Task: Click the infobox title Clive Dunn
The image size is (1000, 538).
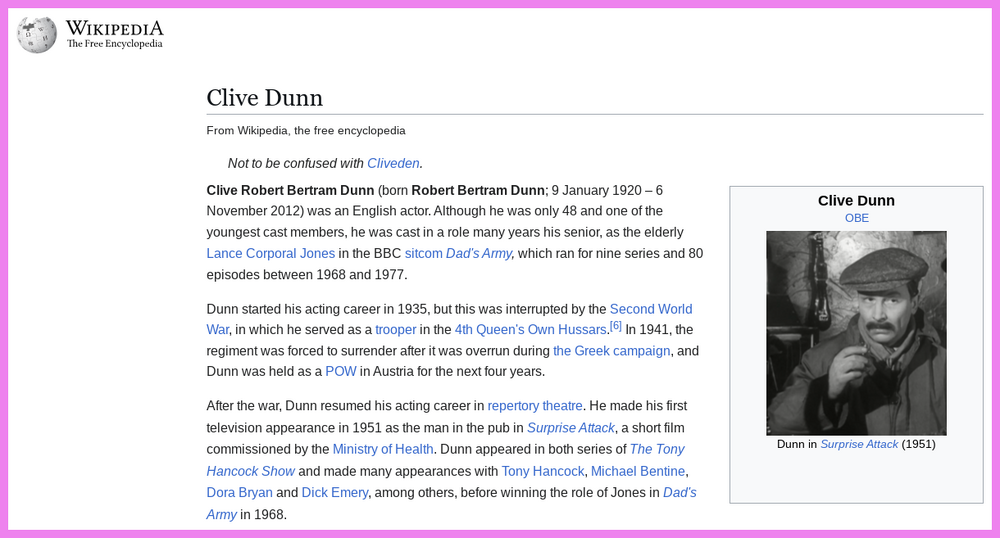Action: click(x=857, y=201)
